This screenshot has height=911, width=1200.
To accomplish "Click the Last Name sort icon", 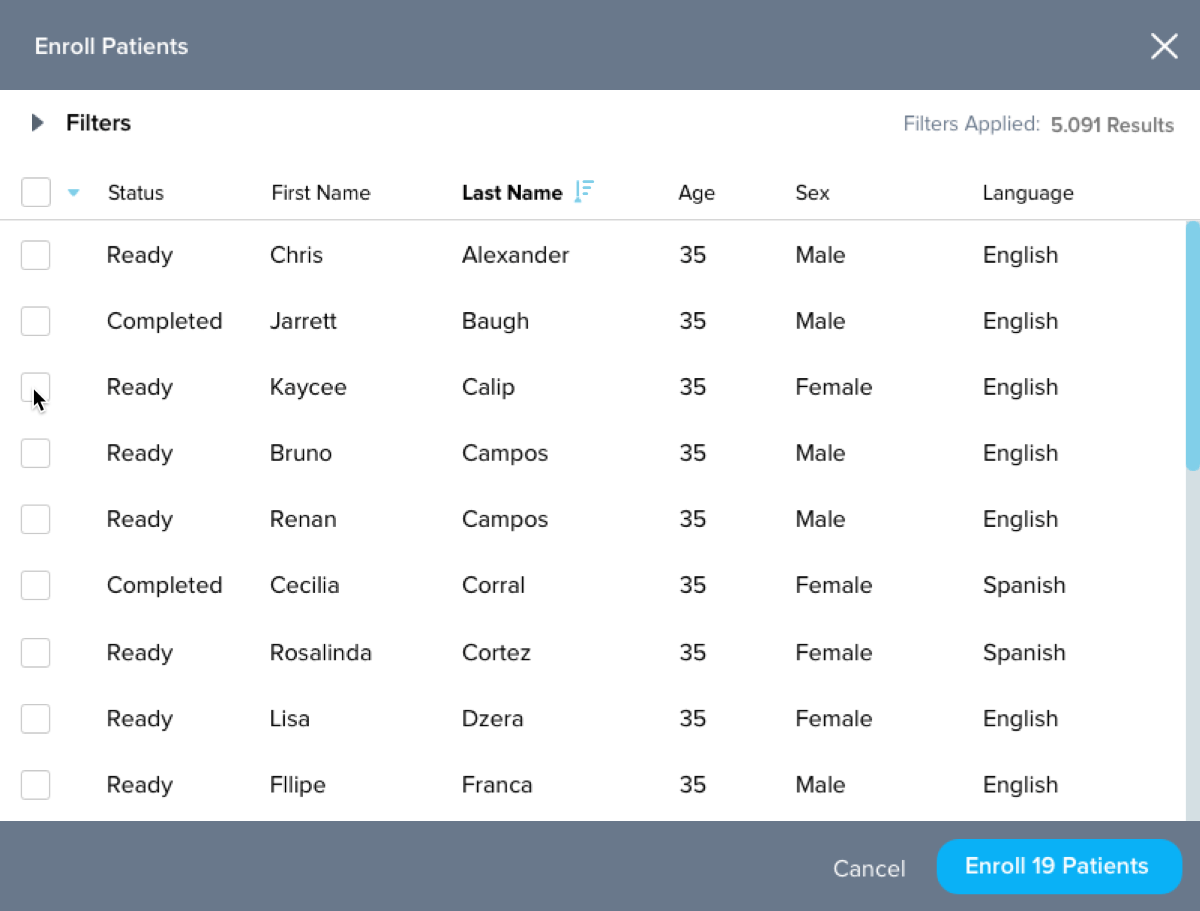I will 585,192.
